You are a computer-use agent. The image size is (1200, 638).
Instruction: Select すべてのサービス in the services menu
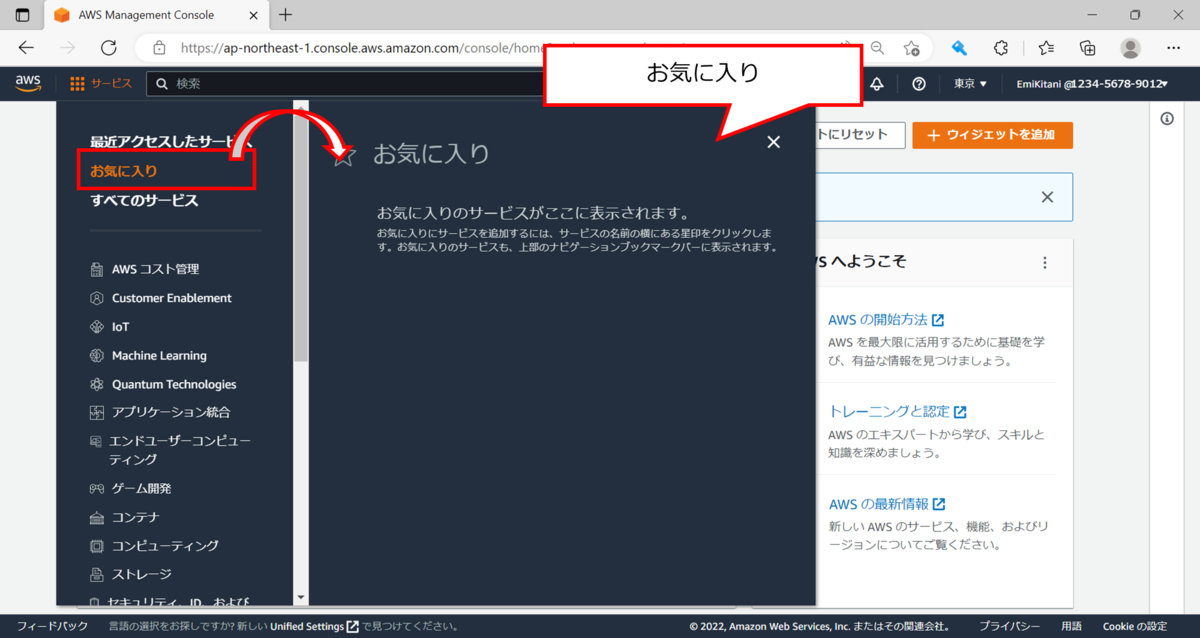point(144,200)
